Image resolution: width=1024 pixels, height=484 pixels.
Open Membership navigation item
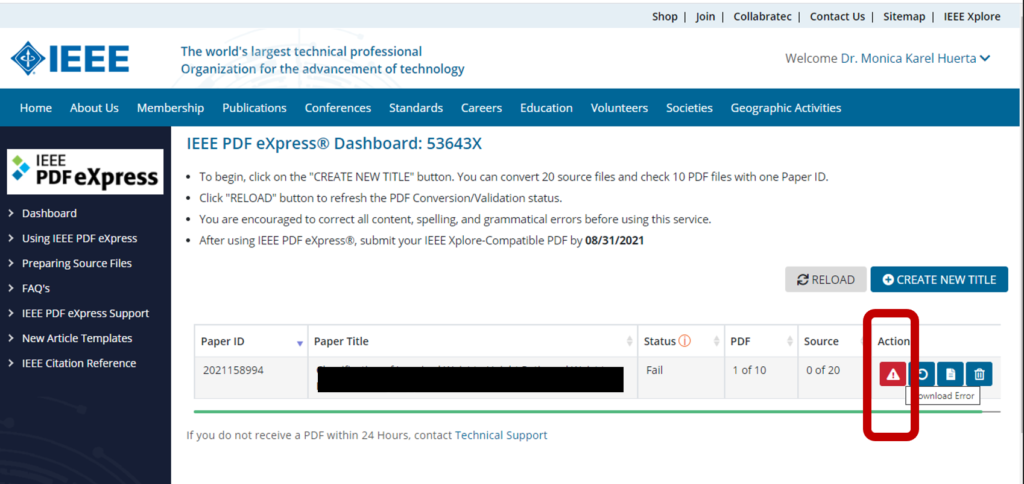tap(170, 108)
